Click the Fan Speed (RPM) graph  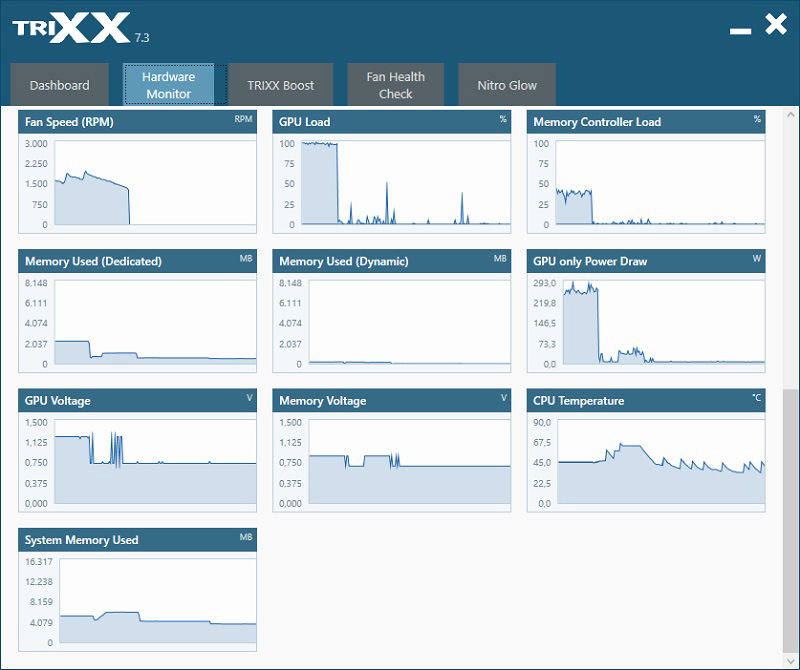155,183
